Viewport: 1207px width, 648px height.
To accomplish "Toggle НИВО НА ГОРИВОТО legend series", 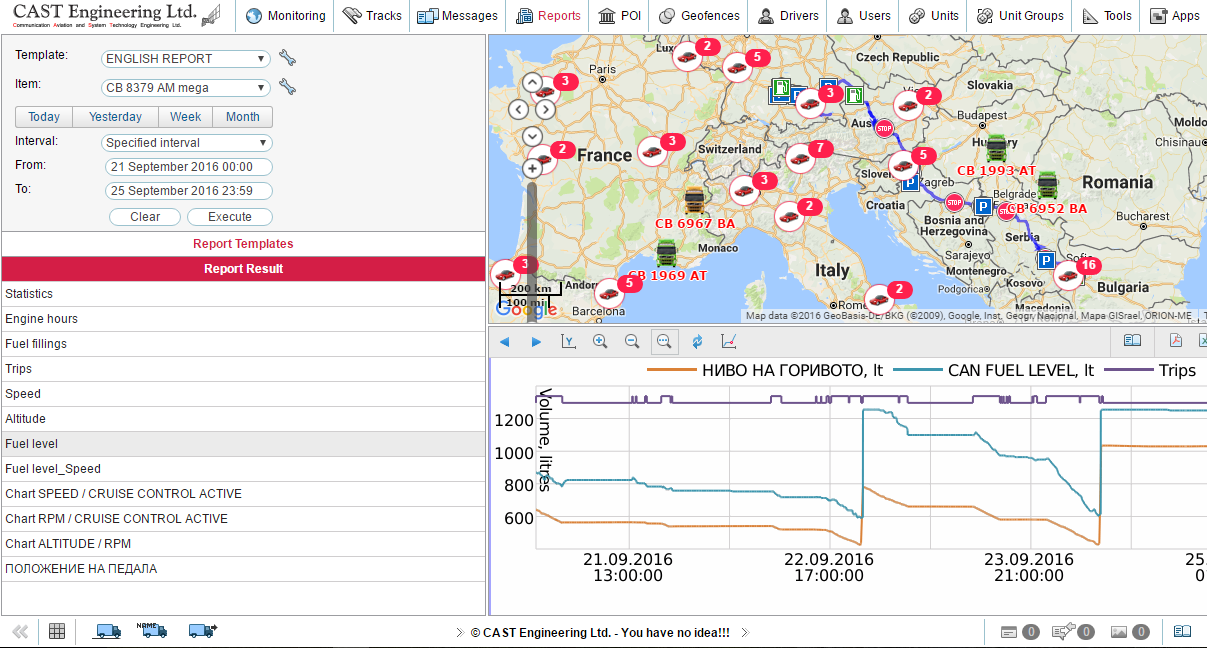I will [x=766, y=370].
